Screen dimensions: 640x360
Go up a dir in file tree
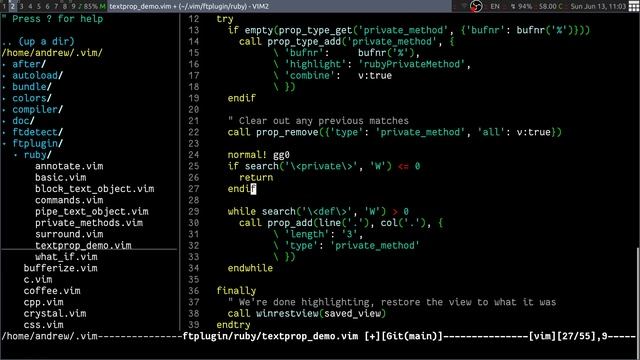coord(38,41)
